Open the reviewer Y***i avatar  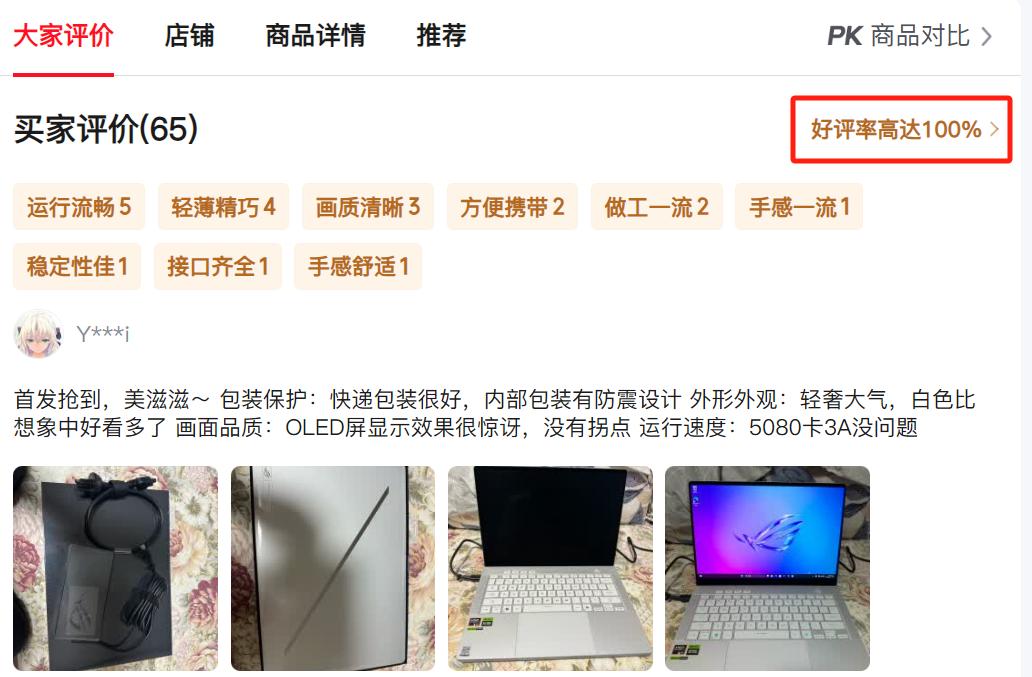38,334
